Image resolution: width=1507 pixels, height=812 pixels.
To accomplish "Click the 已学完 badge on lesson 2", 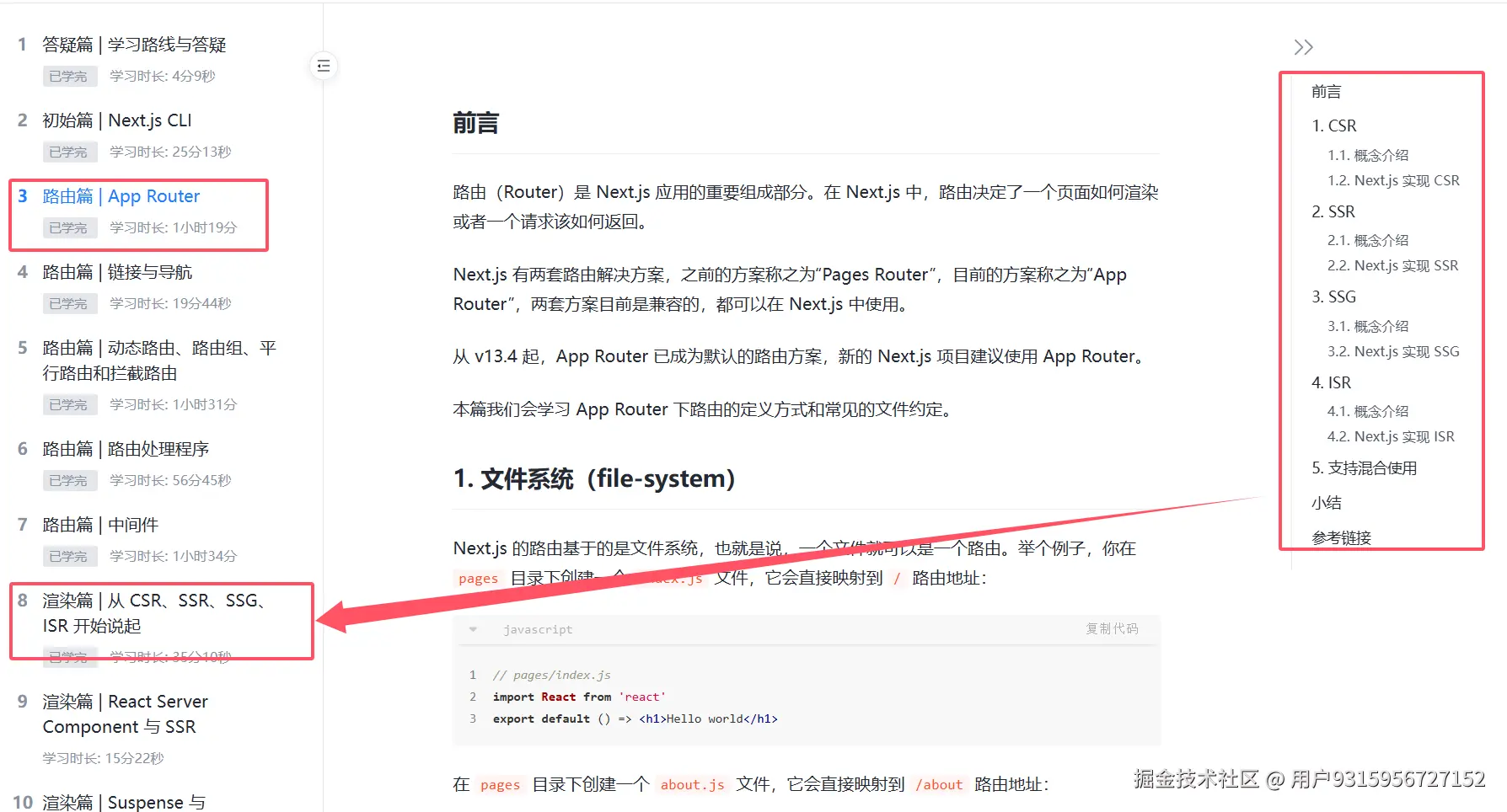I will (x=68, y=152).
